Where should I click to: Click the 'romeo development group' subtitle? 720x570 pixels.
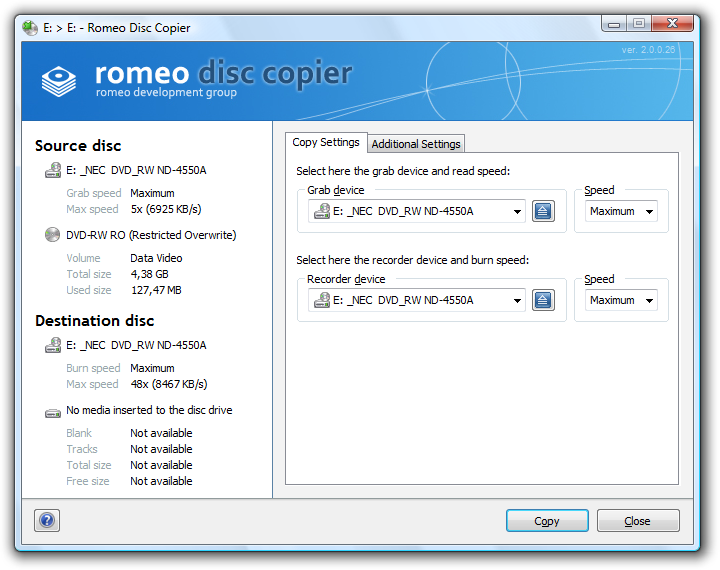click(166, 92)
